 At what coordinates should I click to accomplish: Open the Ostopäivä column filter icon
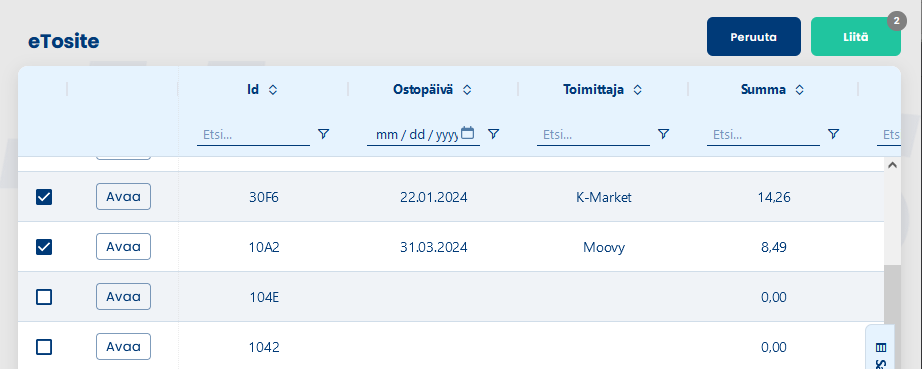pyautogui.click(x=493, y=135)
